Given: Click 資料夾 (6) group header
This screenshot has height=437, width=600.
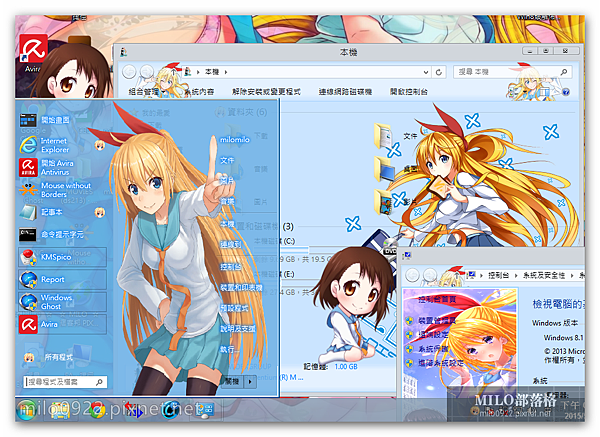Looking at the screenshot, I should [x=247, y=112].
